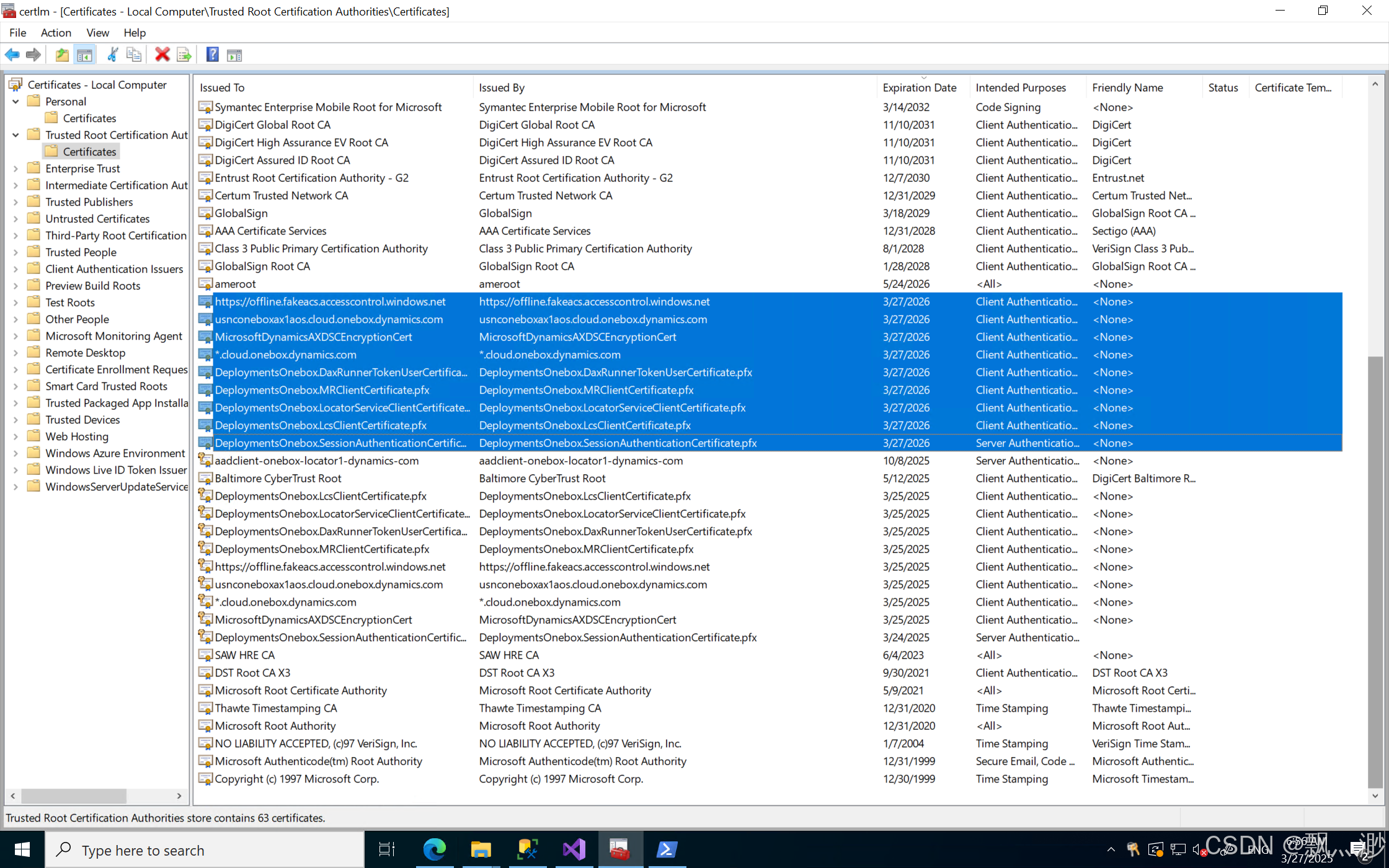Click the Export List toolbar icon
The height and width of the screenshot is (868, 1389).
pos(184,55)
